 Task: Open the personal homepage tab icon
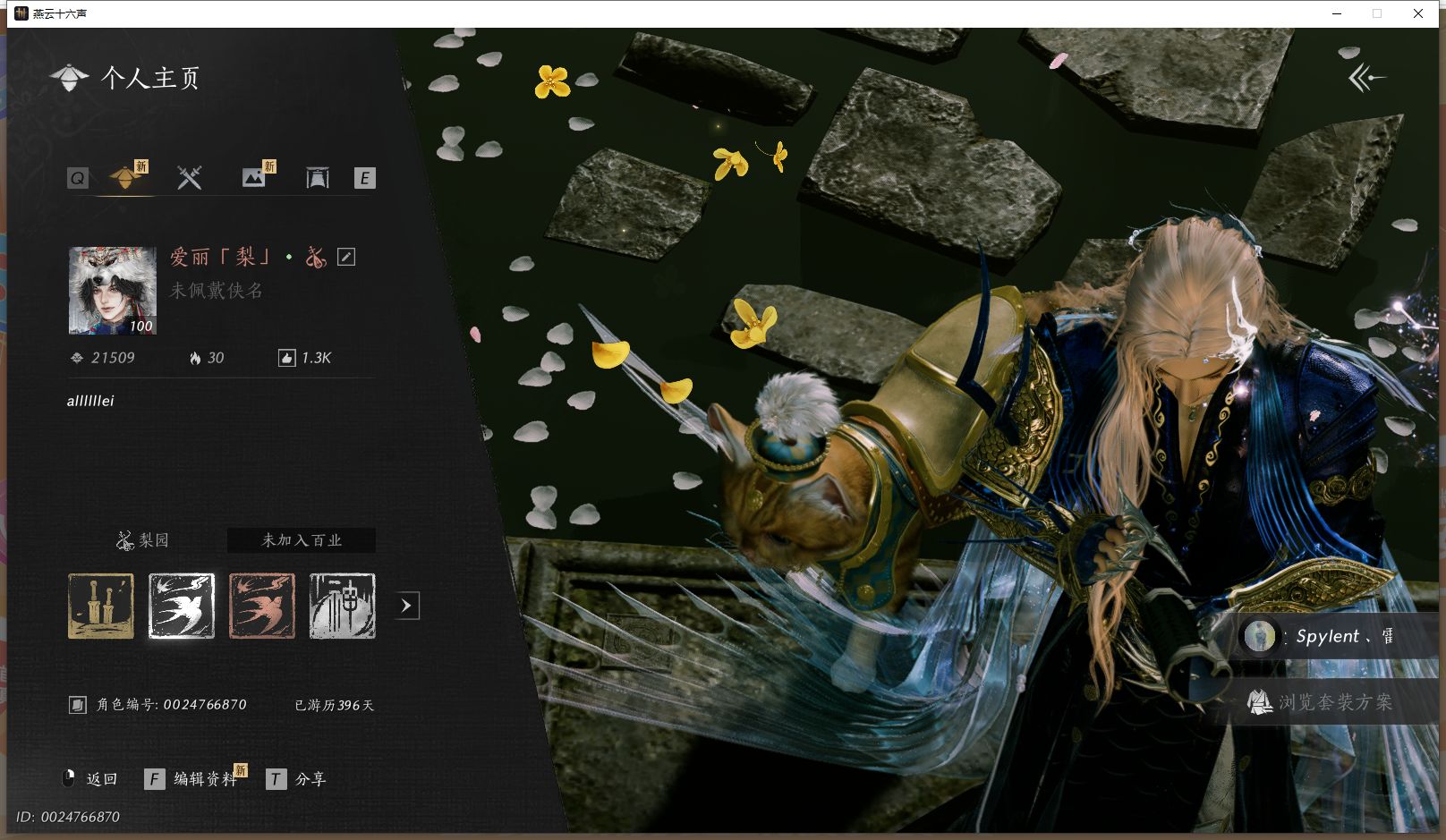124,177
